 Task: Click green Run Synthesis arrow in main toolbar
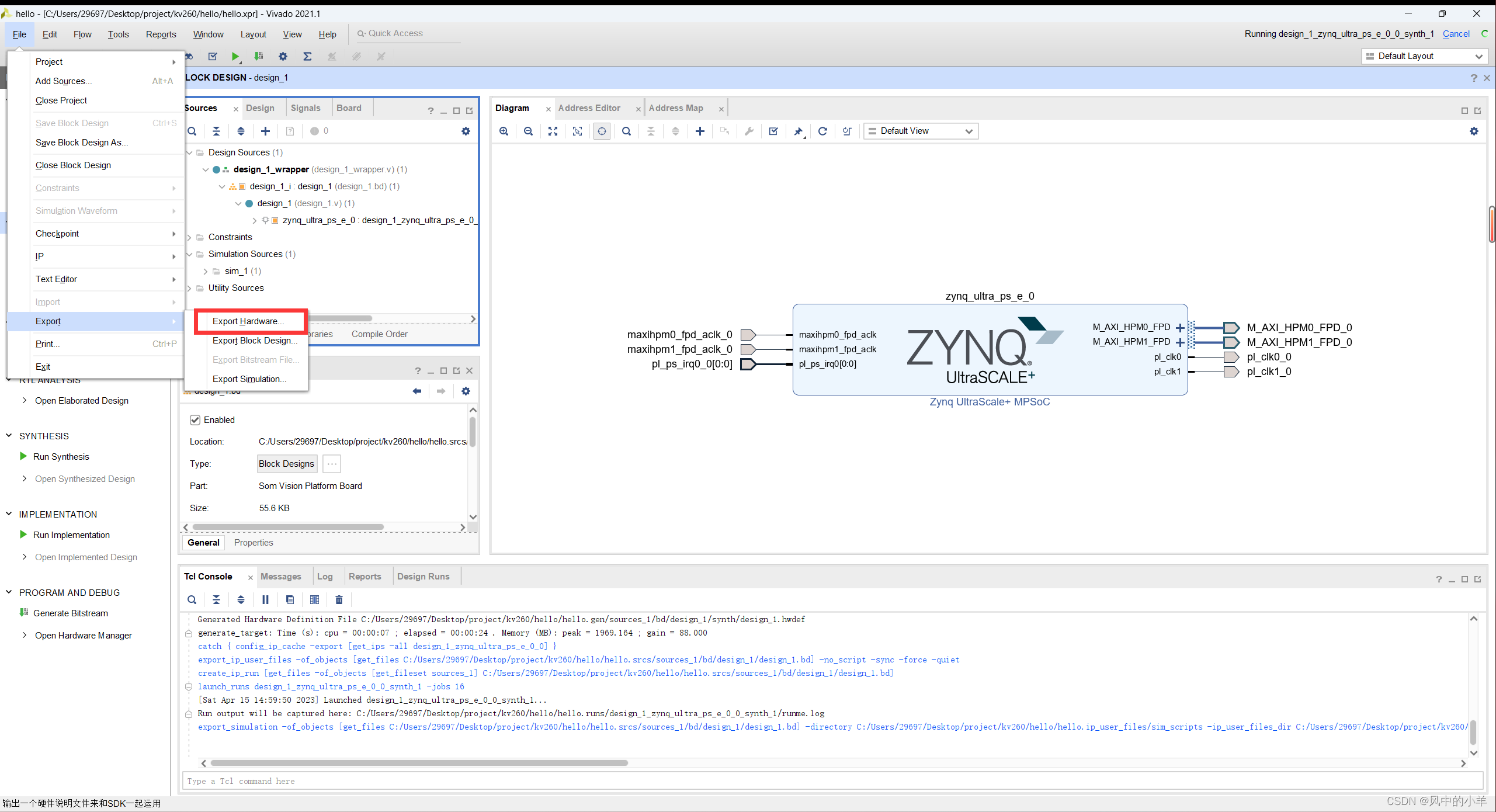(235, 56)
